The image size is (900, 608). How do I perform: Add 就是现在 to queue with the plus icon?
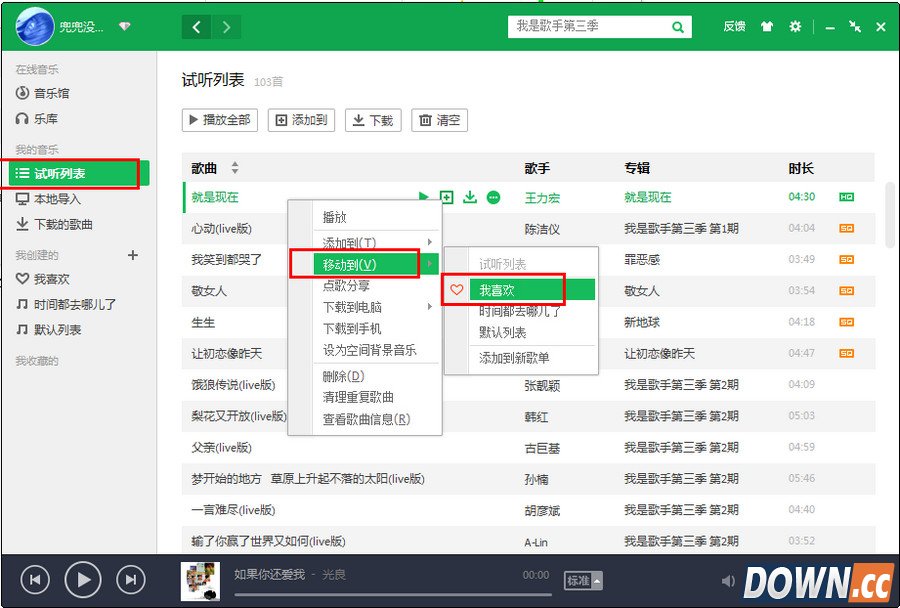click(447, 198)
